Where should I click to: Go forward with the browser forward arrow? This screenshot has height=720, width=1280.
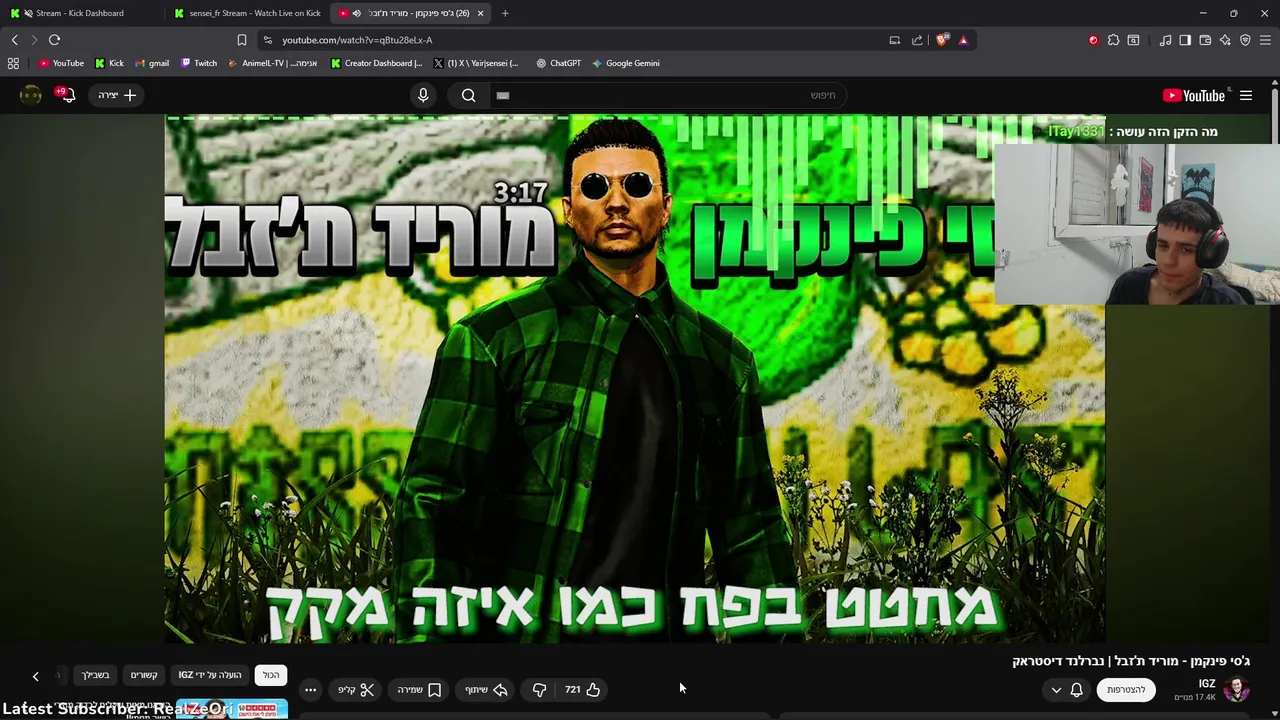34,40
